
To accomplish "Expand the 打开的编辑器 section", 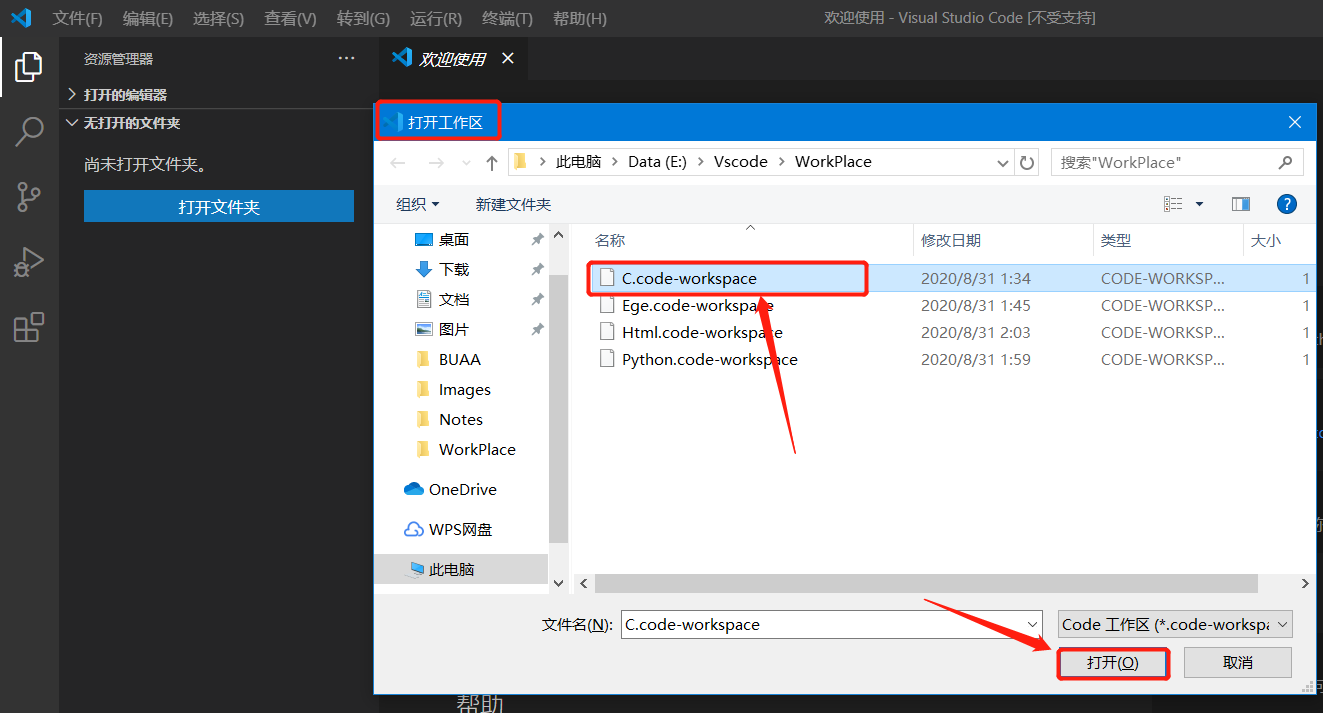I will click(124, 95).
